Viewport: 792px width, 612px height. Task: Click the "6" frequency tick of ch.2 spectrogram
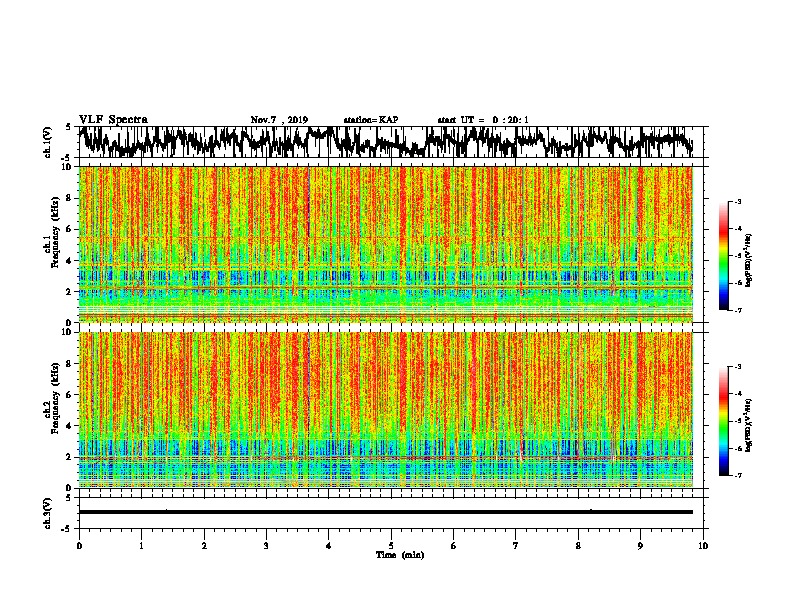(x=70, y=394)
